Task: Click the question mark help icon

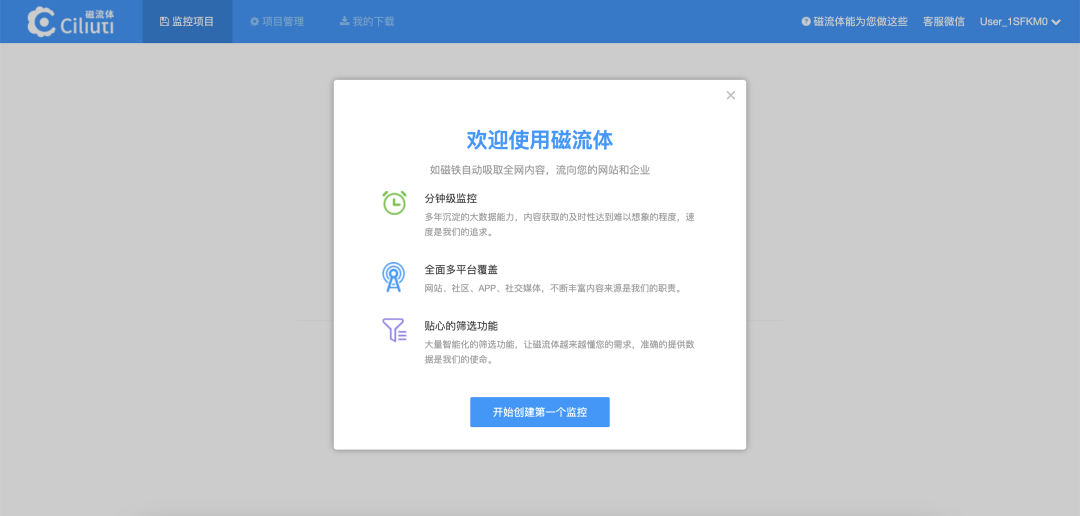Action: [806, 21]
